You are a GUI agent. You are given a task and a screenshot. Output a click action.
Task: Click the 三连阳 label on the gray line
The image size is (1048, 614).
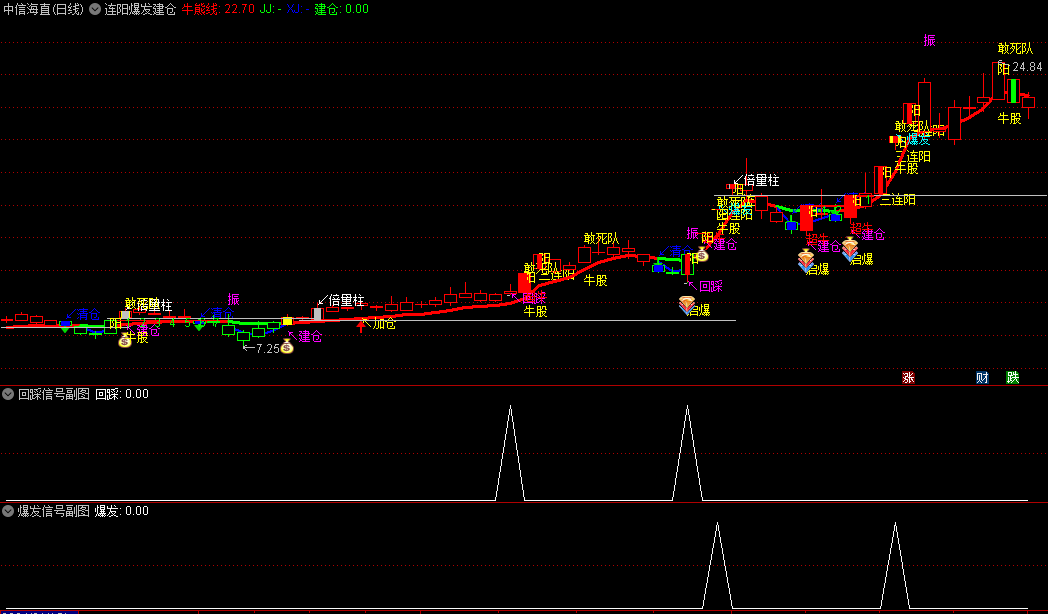click(x=898, y=199)
